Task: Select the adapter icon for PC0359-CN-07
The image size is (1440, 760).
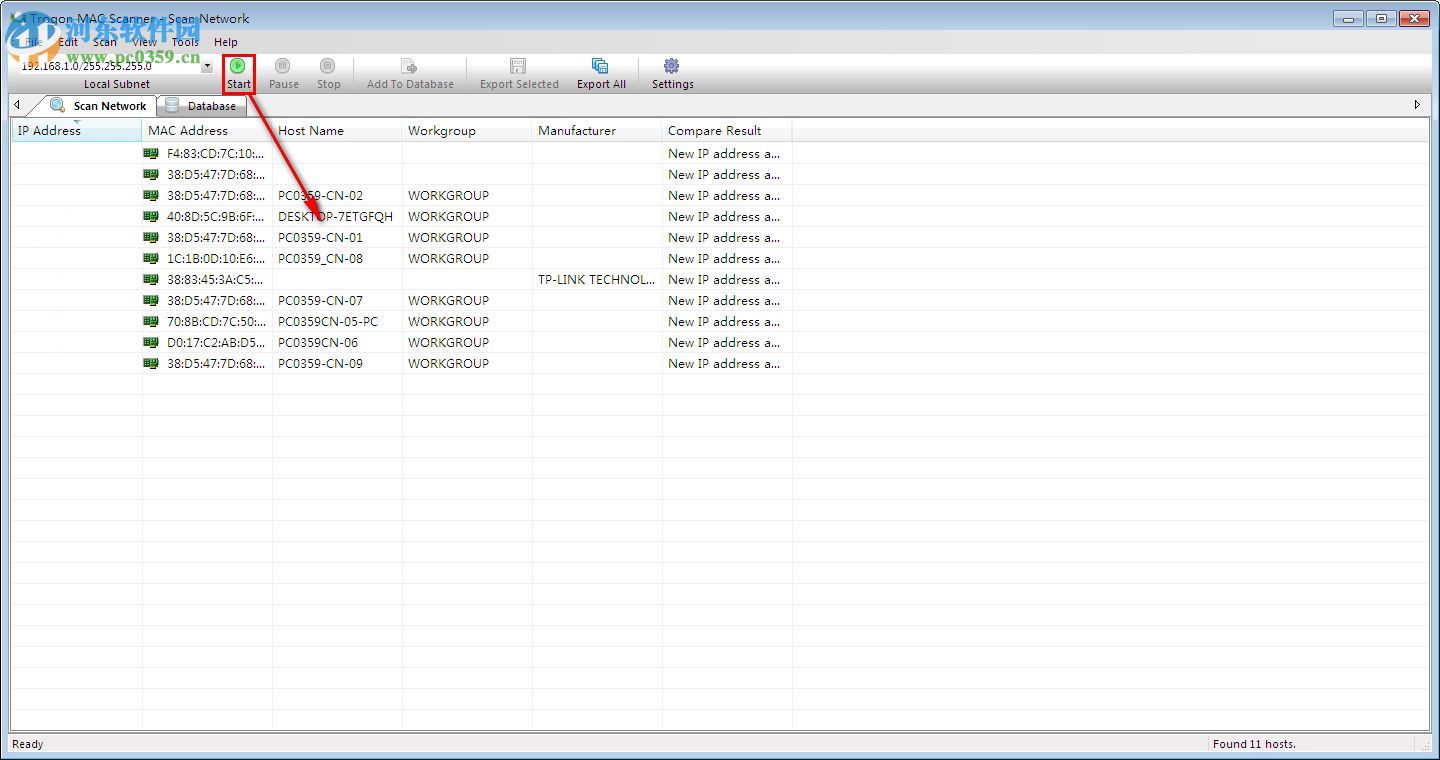Action: click(x=151, y=300)
